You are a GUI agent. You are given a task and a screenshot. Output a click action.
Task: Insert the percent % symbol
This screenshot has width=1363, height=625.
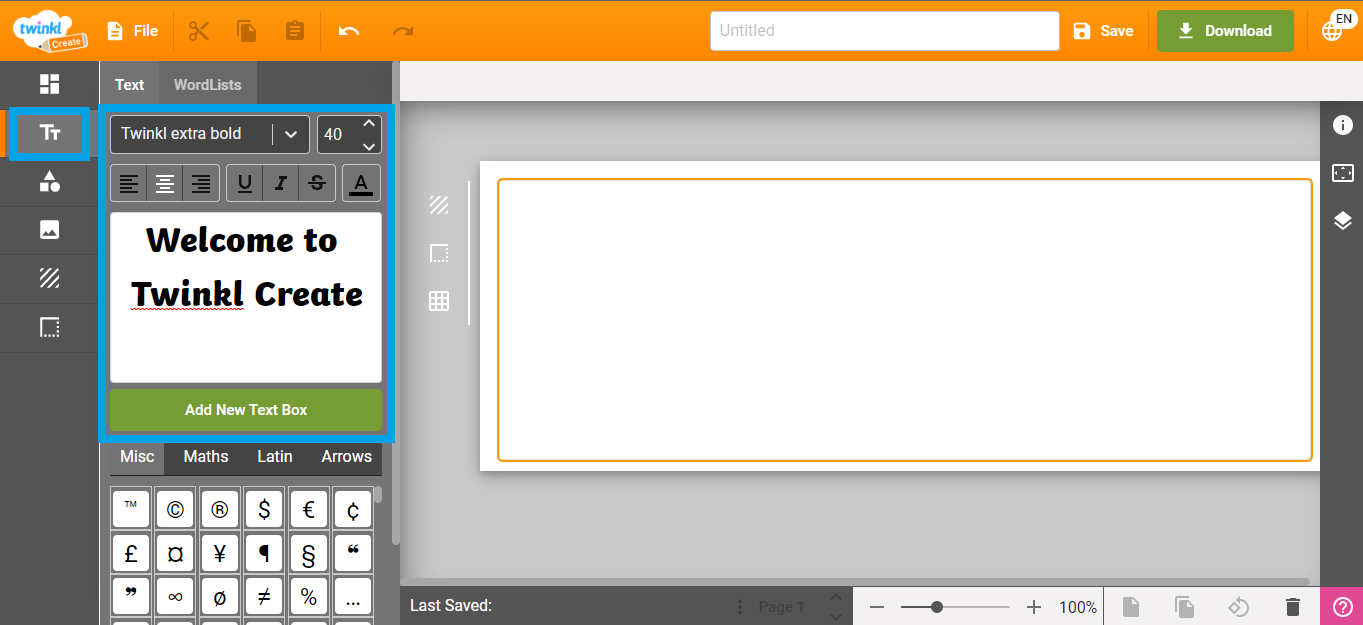click(x=308, y=597)
